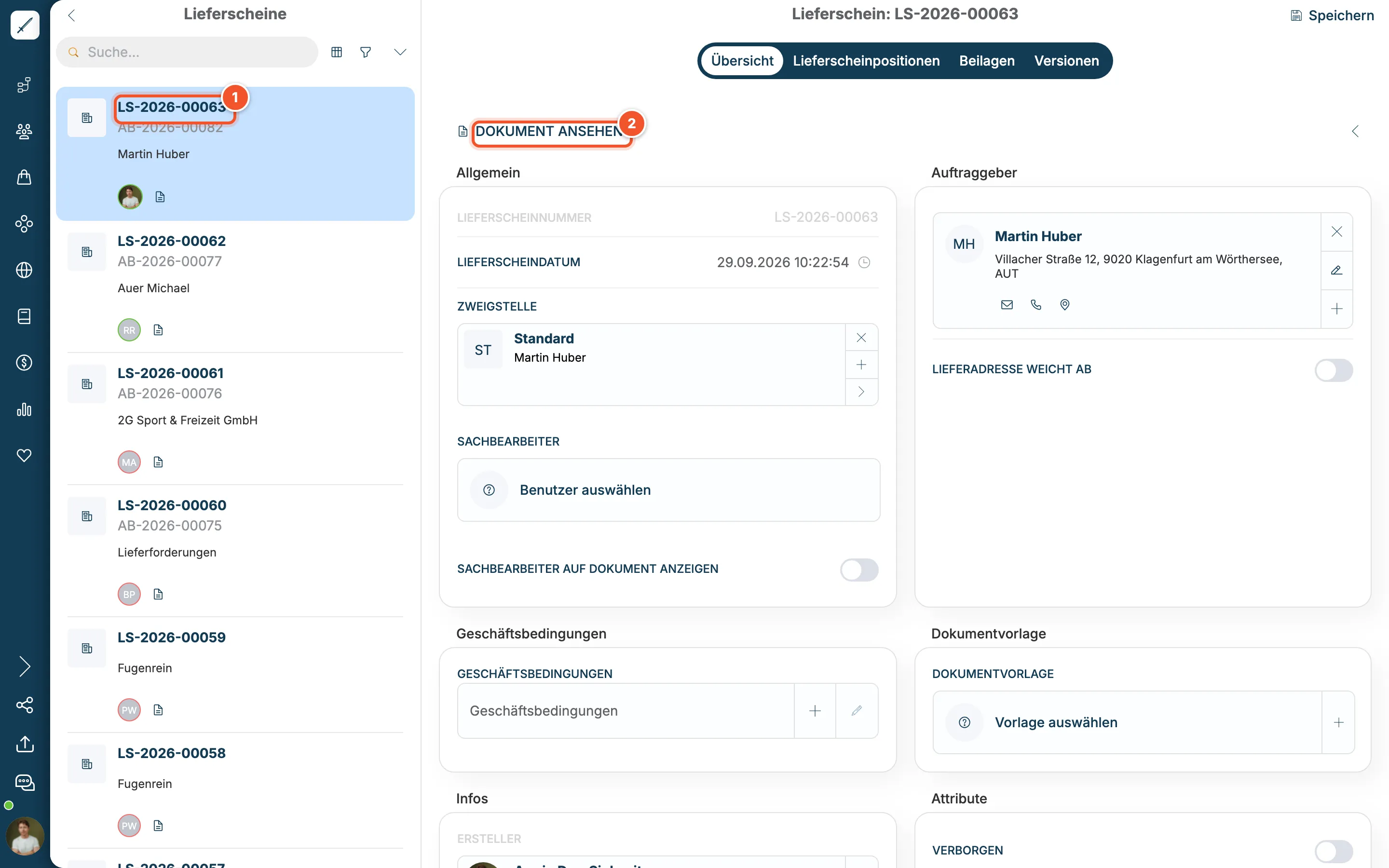Open the book documents sidebar icon
Viewport: 1389px width, 868px height.
click(x=24, y=316)
